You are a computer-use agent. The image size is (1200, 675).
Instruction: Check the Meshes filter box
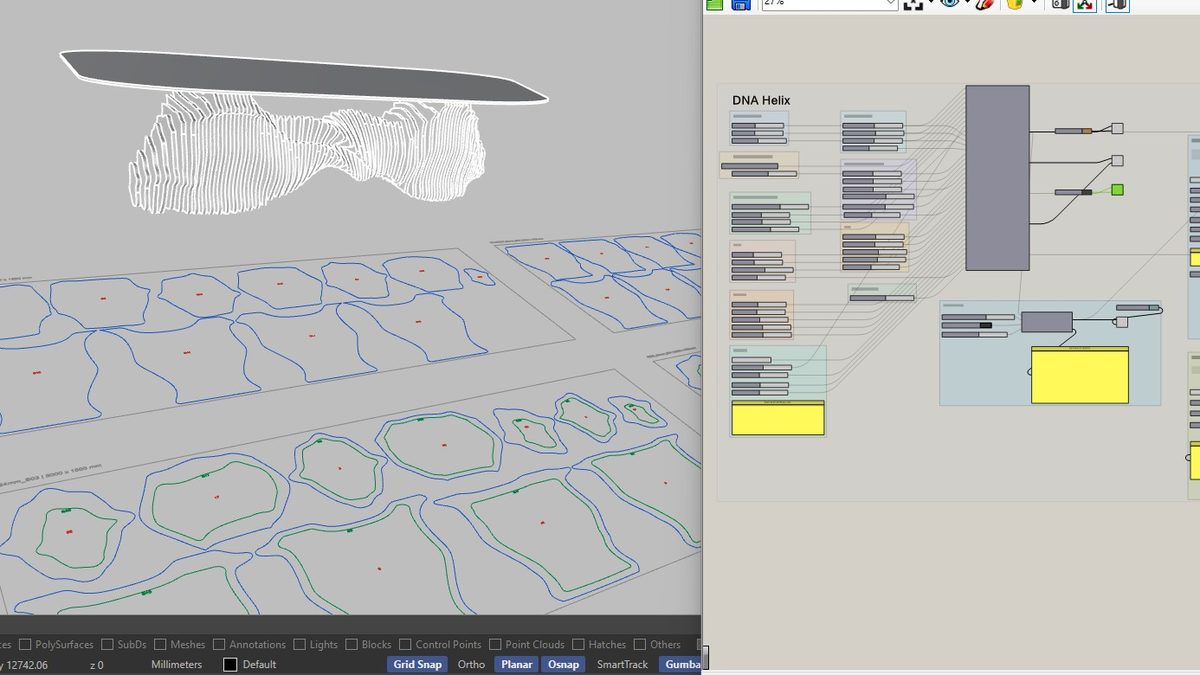click(159, 645)
